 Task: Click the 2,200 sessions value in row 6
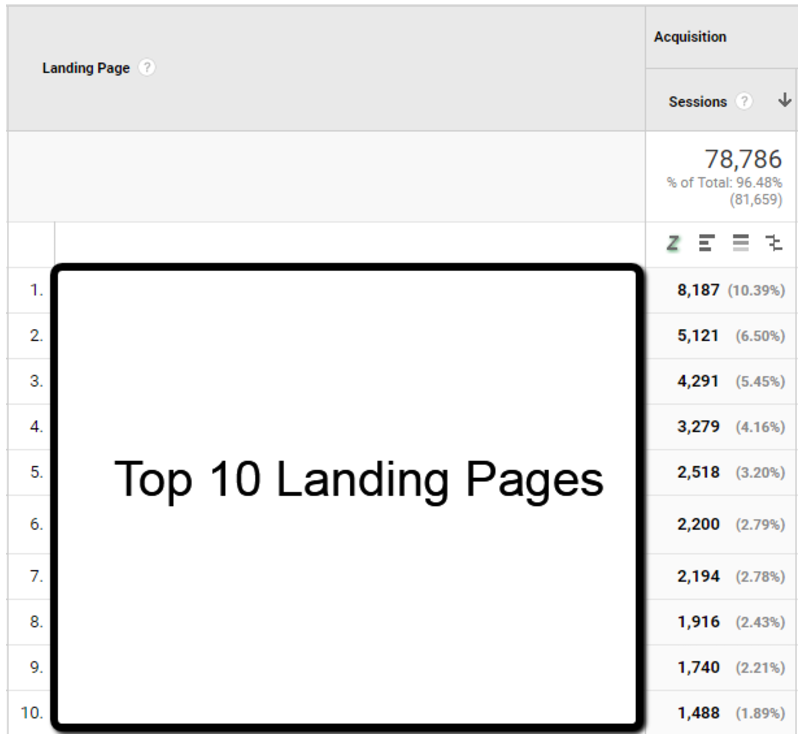point(698,524)
